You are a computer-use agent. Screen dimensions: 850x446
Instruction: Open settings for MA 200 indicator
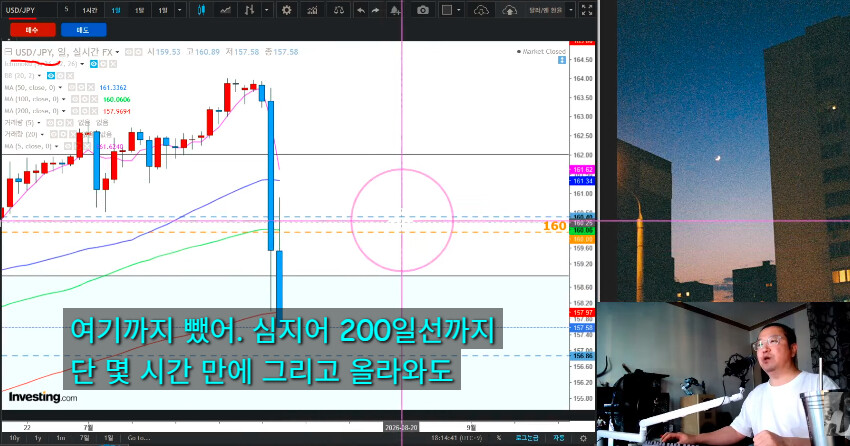[x=85, y=111]
